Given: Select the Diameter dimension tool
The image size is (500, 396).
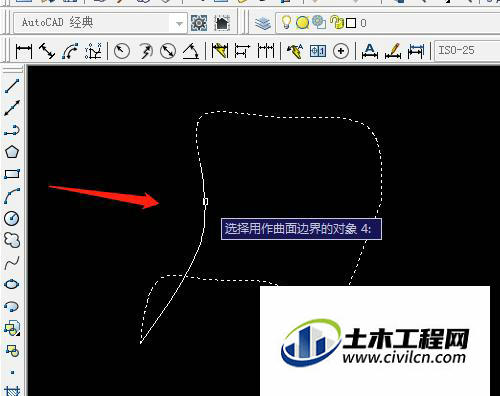Looking at the screenshot, I should 168,51.
